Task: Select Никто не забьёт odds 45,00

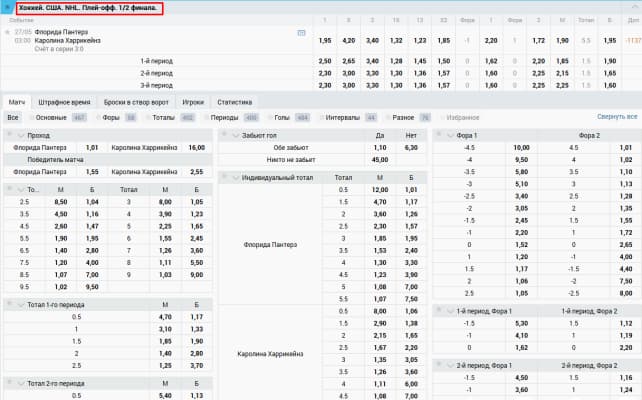Action: pos(380,160)
